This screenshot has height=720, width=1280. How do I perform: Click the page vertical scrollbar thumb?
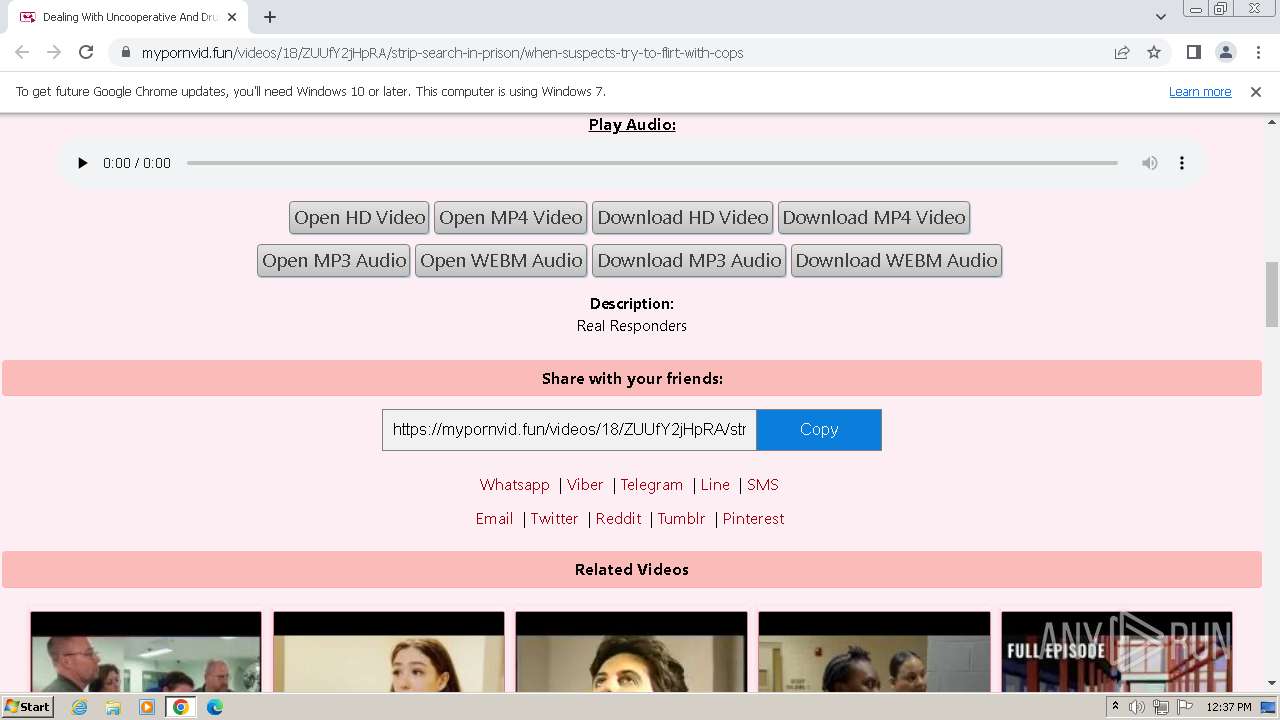[1272, 294]
